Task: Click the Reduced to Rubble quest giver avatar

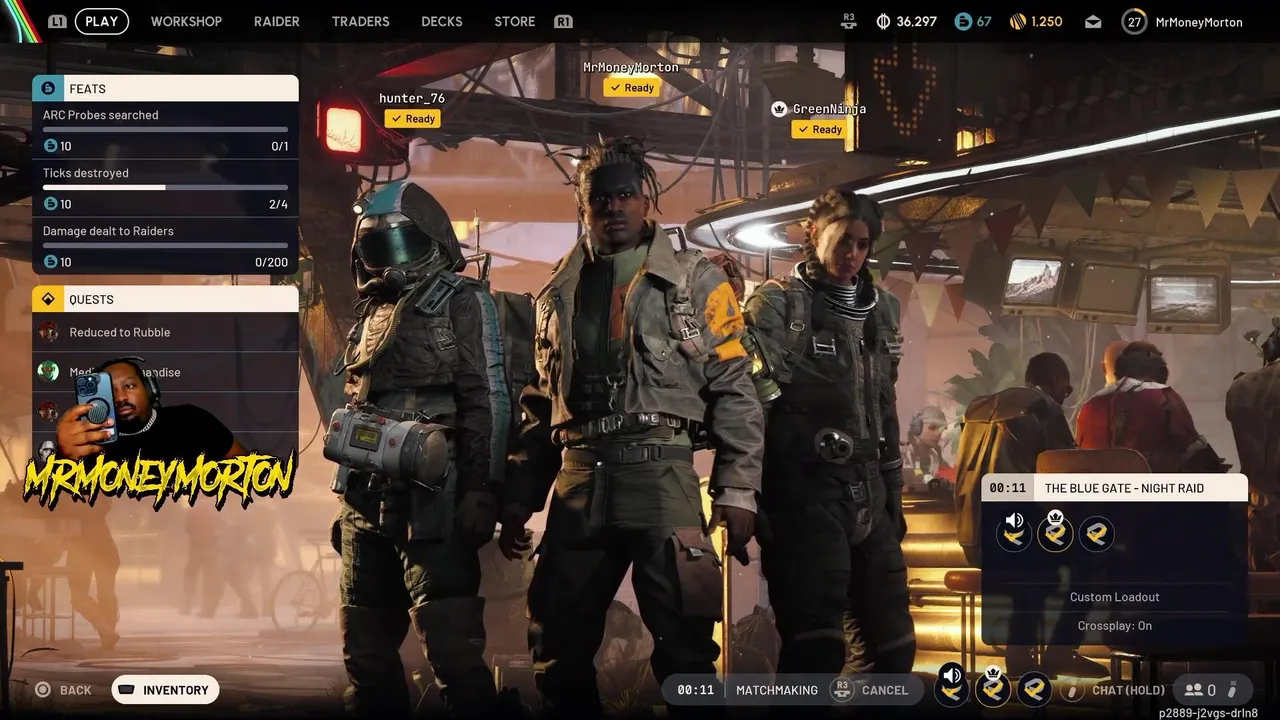Action: (x=48, y=332)
